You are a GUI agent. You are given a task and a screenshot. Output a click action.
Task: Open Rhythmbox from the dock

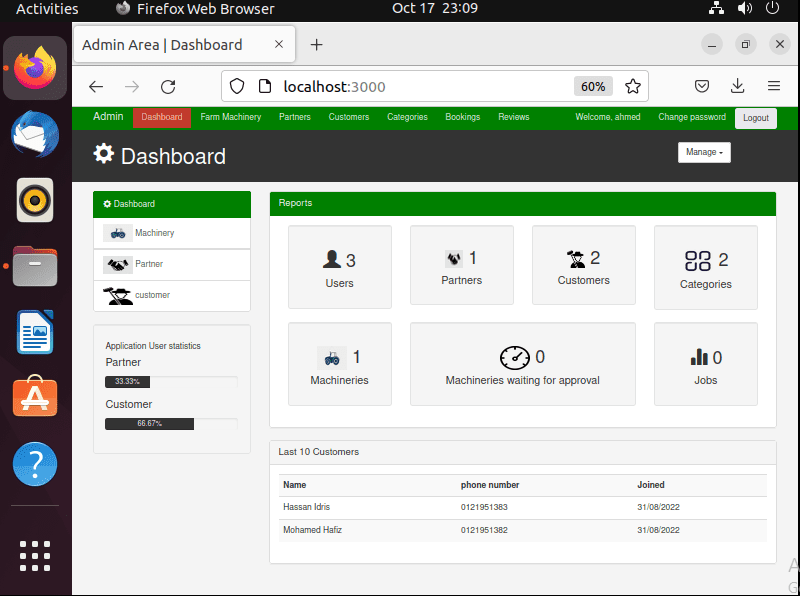coord(35,200)
